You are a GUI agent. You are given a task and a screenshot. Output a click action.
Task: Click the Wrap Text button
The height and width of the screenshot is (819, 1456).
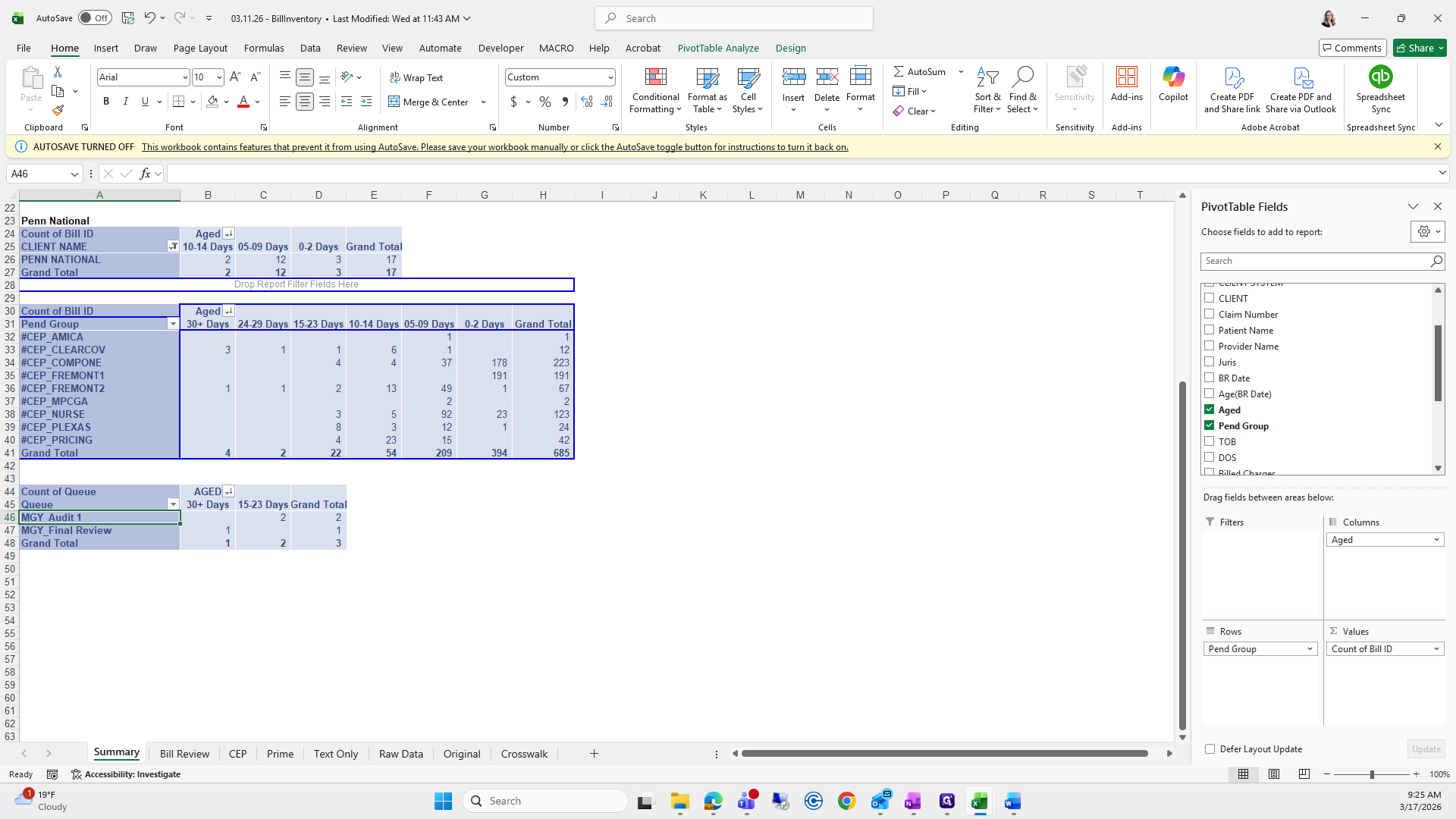click(416, 77)
